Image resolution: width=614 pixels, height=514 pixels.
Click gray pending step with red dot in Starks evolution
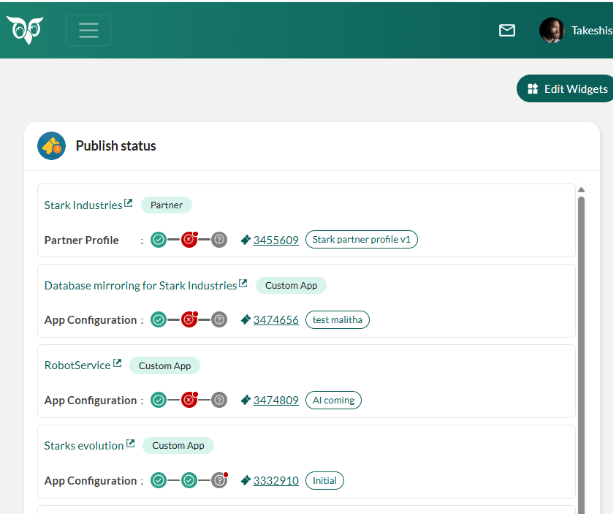point(219,480)
